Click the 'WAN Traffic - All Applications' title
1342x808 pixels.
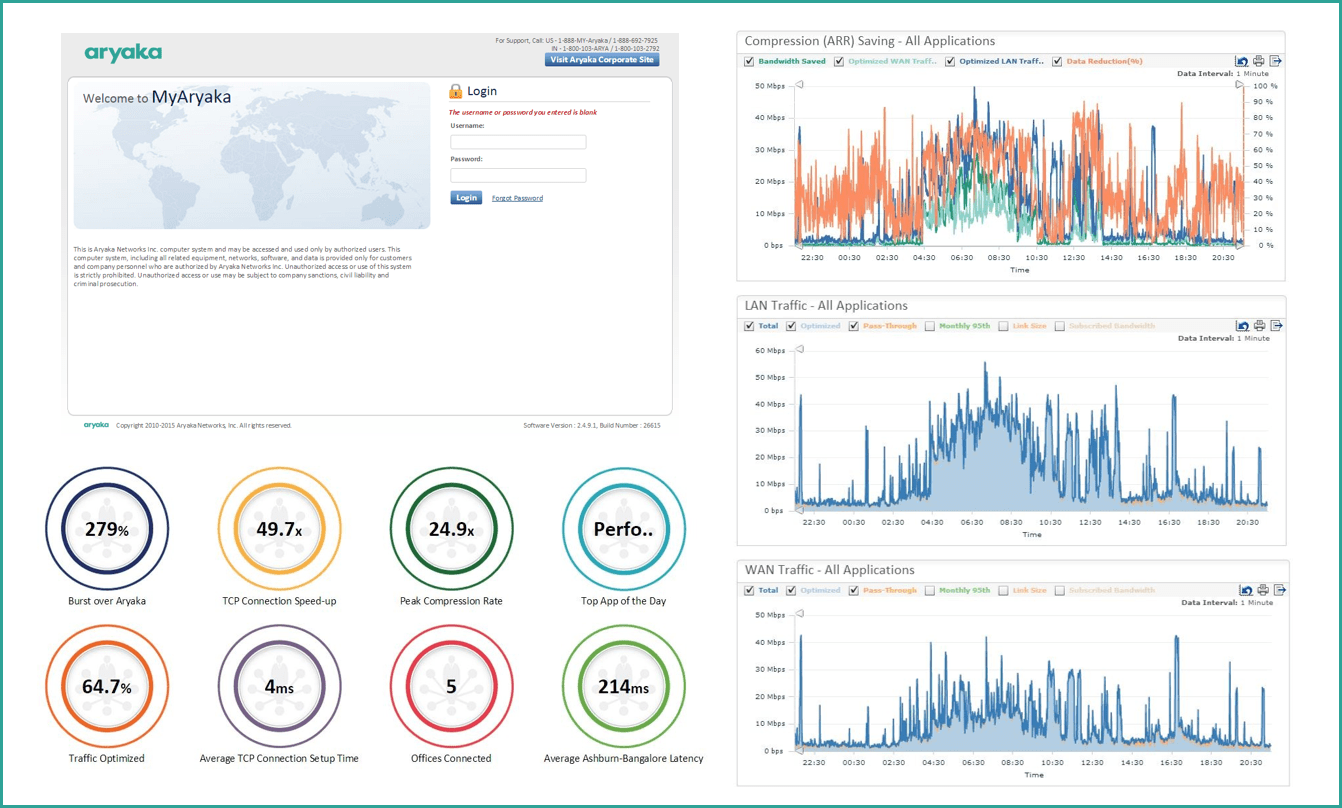[830, 569]
